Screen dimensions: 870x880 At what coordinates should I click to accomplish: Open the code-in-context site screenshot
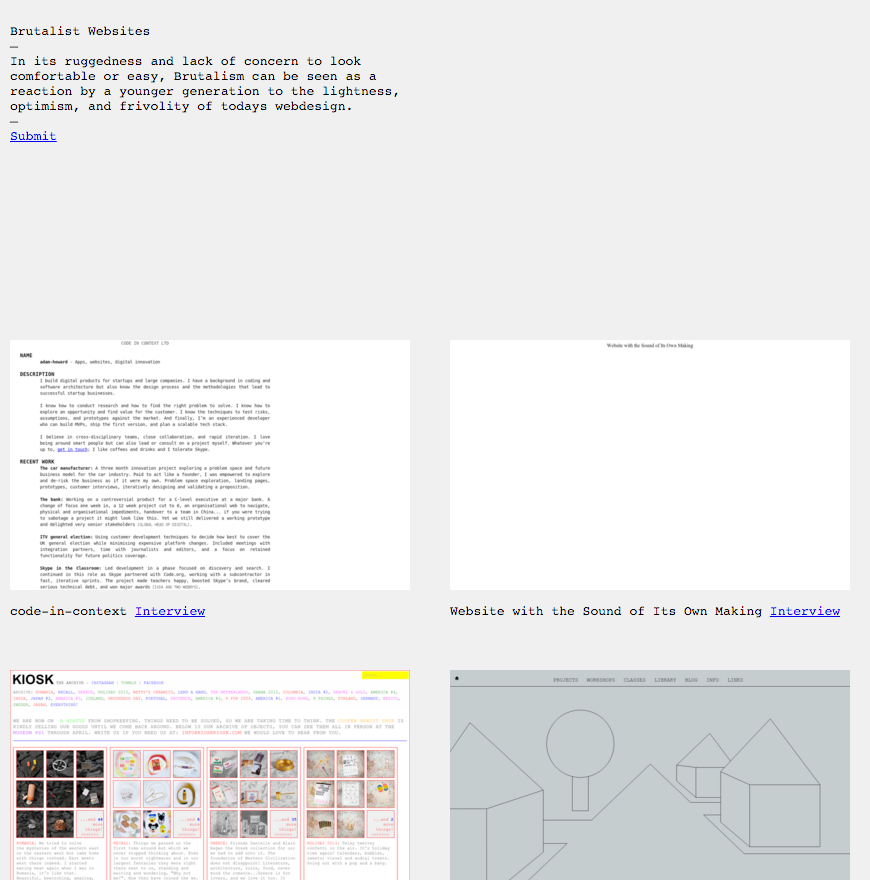(210, 464)
